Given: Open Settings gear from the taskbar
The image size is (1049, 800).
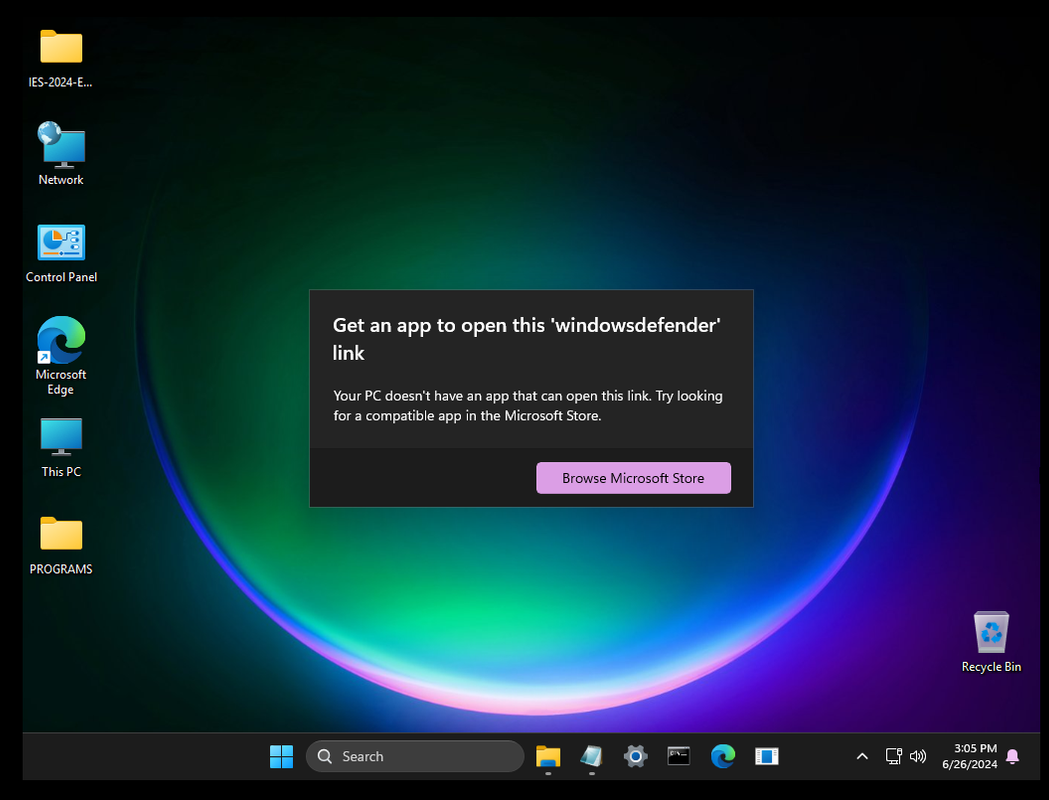Looking at the screenshot, I should click(635, 757).
